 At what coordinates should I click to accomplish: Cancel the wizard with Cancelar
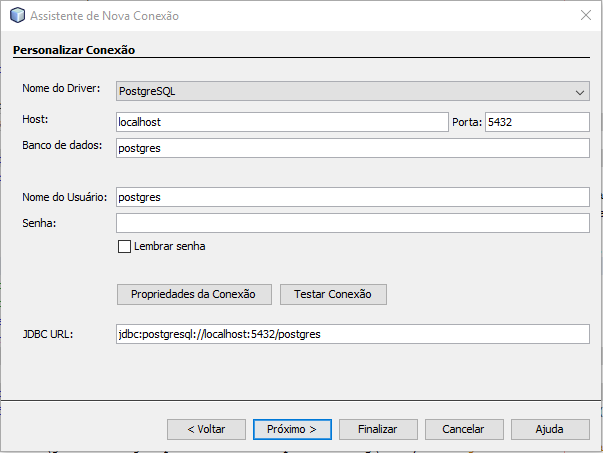(464, 429)
